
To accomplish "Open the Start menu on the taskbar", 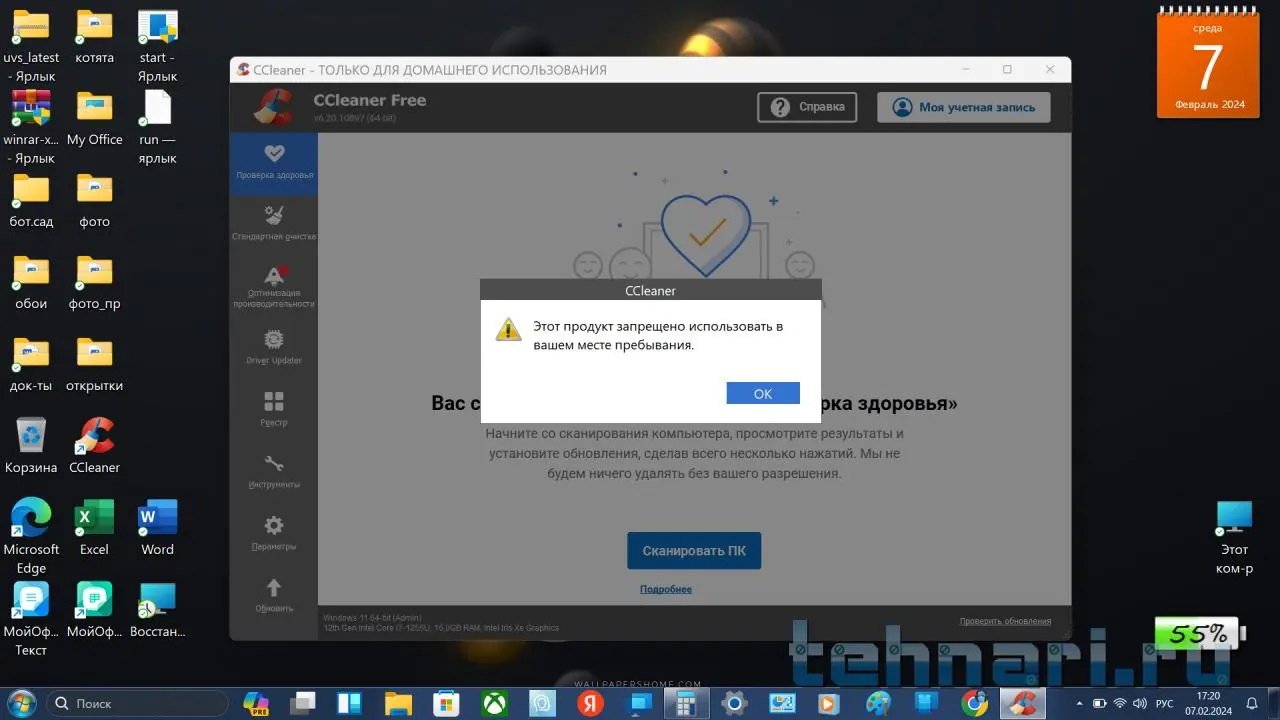I will click(x=20, y=703).
